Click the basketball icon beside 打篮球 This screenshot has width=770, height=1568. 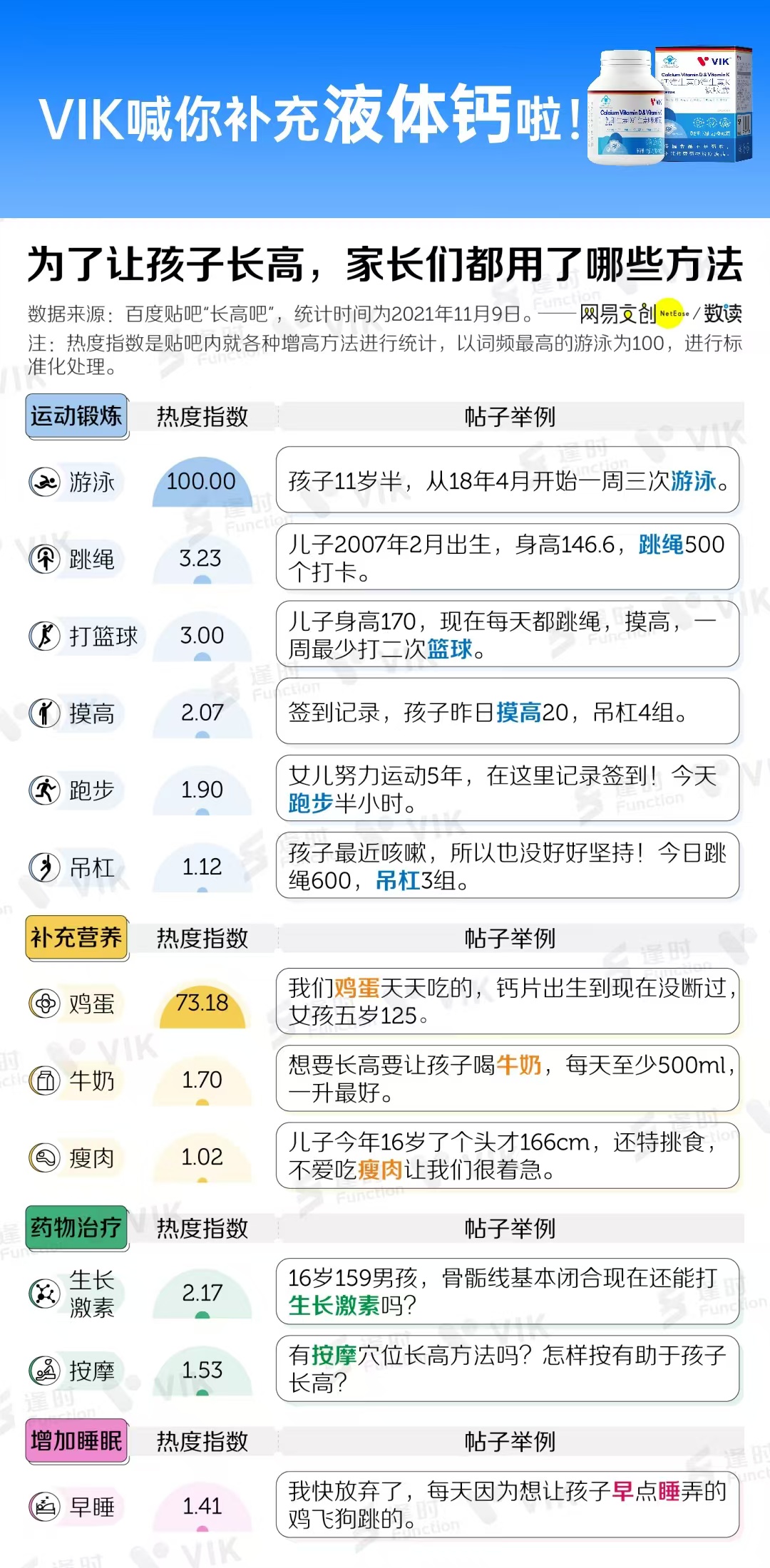tap(45, 636)
